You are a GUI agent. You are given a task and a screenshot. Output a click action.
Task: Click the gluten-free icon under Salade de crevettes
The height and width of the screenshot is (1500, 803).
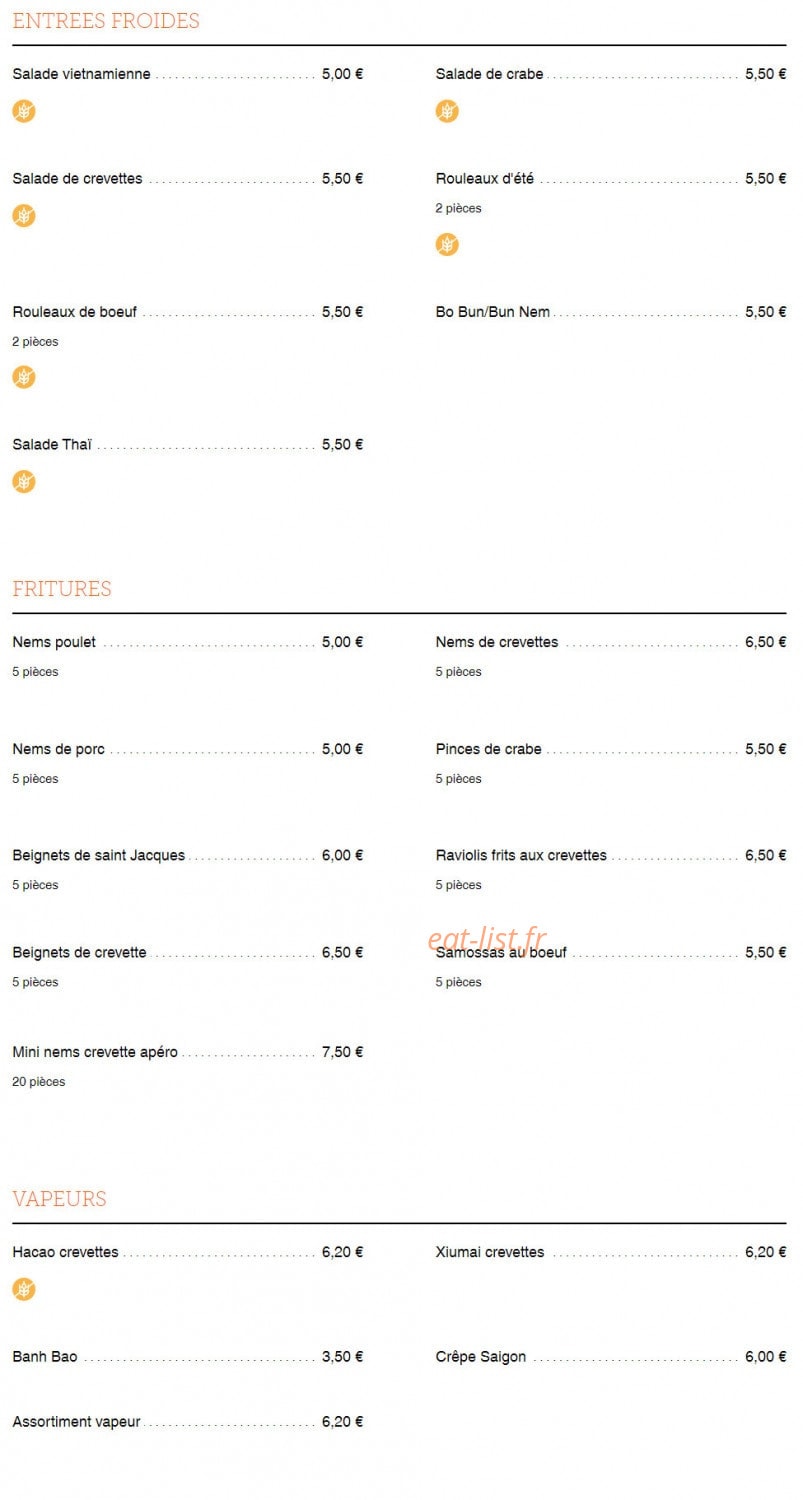coord(24,215)
